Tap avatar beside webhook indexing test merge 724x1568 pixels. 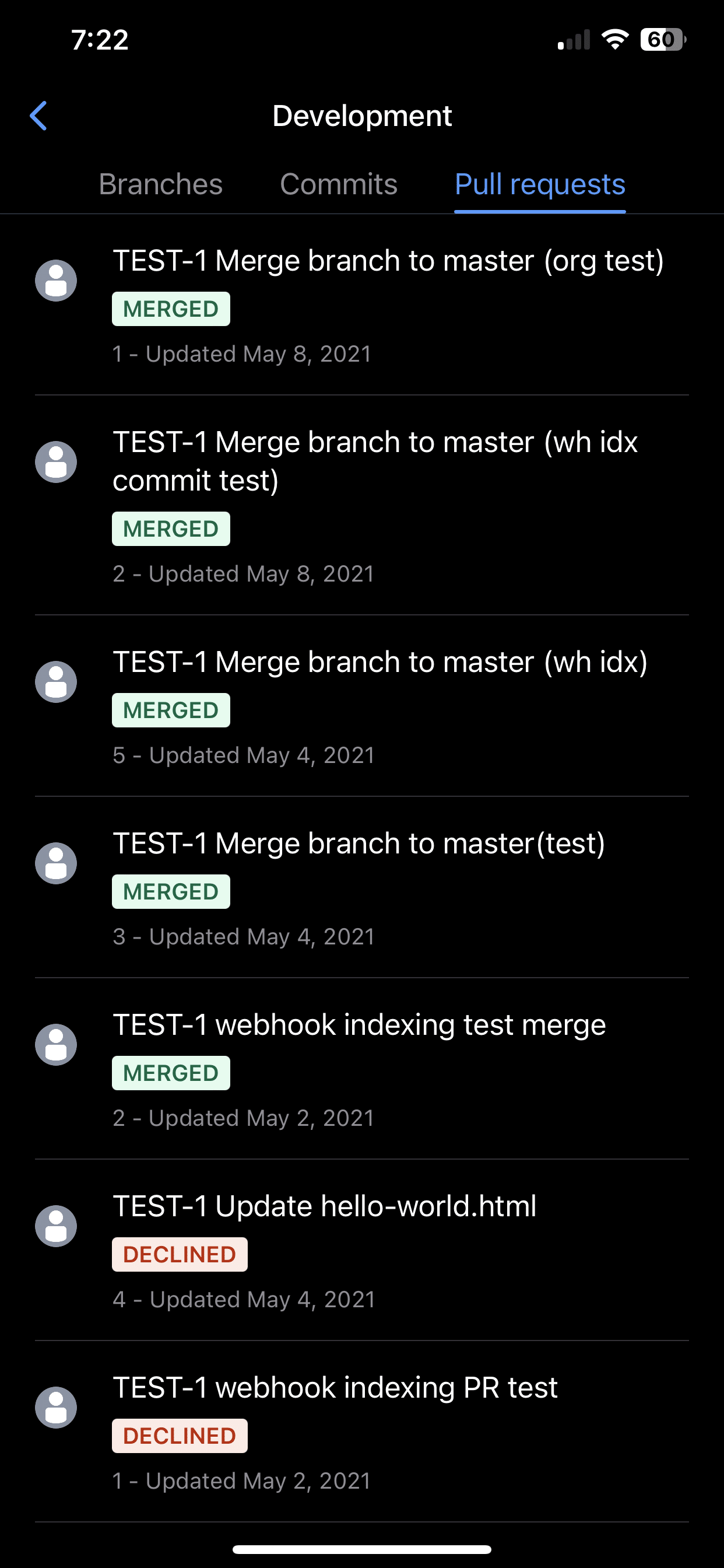click(56, 1045)
